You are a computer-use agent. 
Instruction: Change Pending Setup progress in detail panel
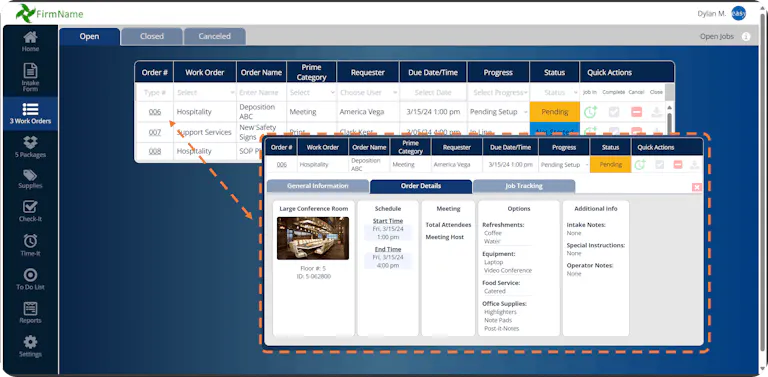(x=564, y=165)
